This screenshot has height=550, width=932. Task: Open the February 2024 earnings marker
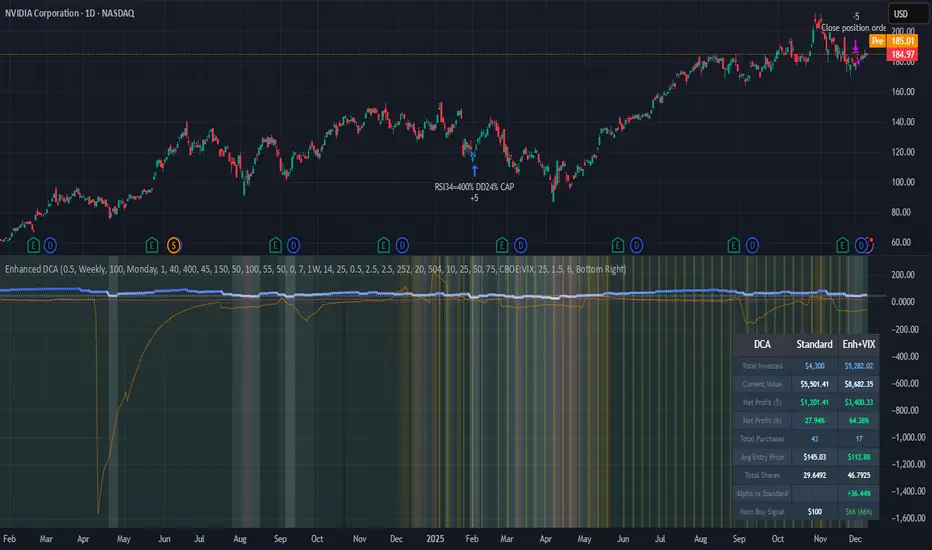click(x=33, y=245)
